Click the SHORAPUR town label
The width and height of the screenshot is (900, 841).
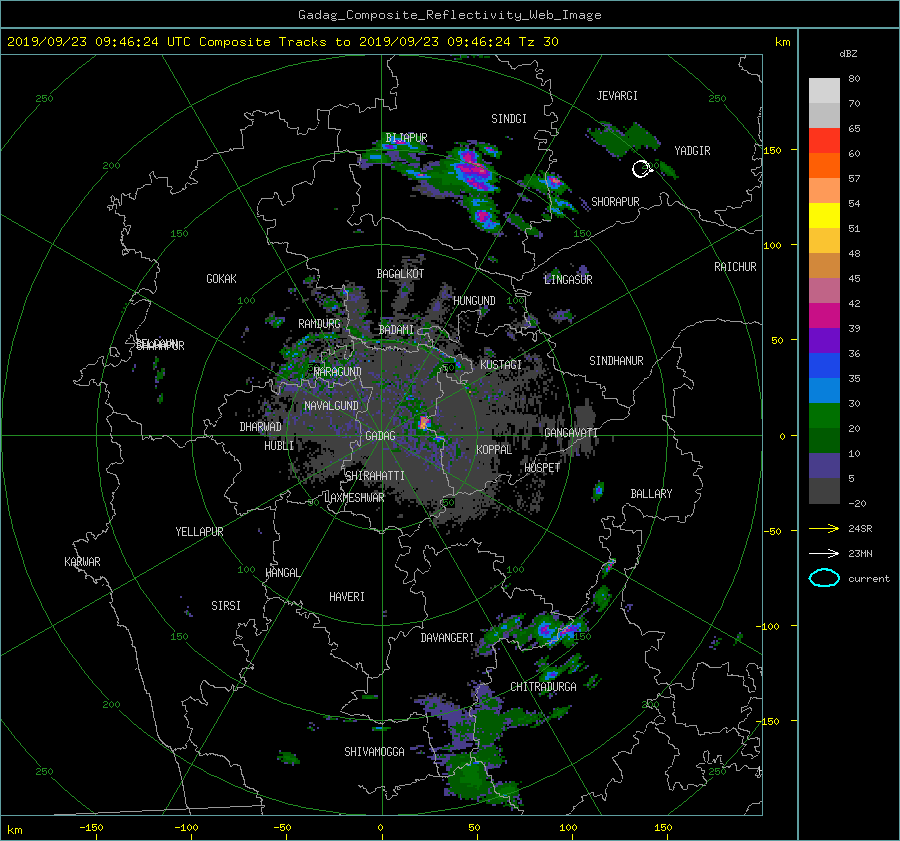coord(615,201)
